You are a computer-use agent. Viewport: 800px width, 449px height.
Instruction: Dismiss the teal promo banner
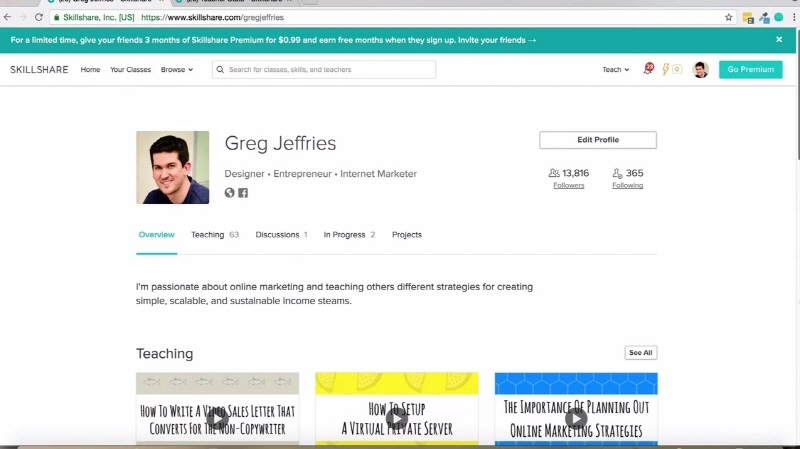click(x=779, y=39)
